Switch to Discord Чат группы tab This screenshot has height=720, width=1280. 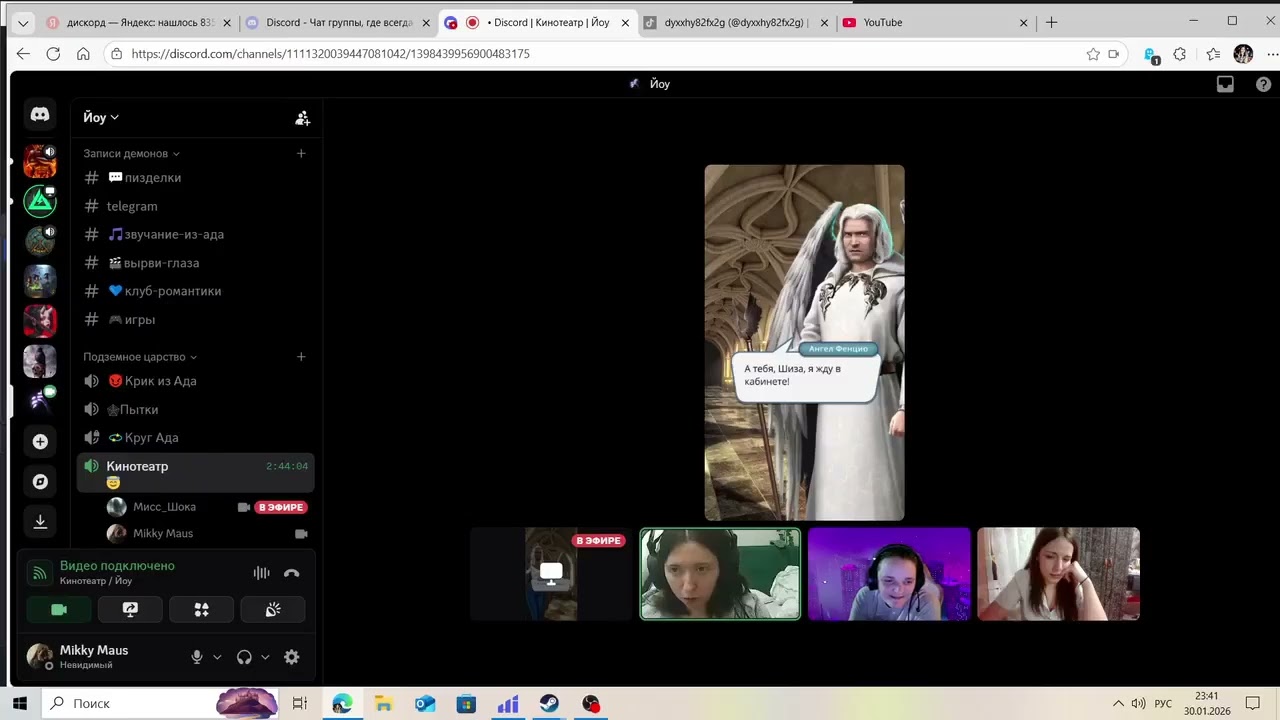click(338, 22)
